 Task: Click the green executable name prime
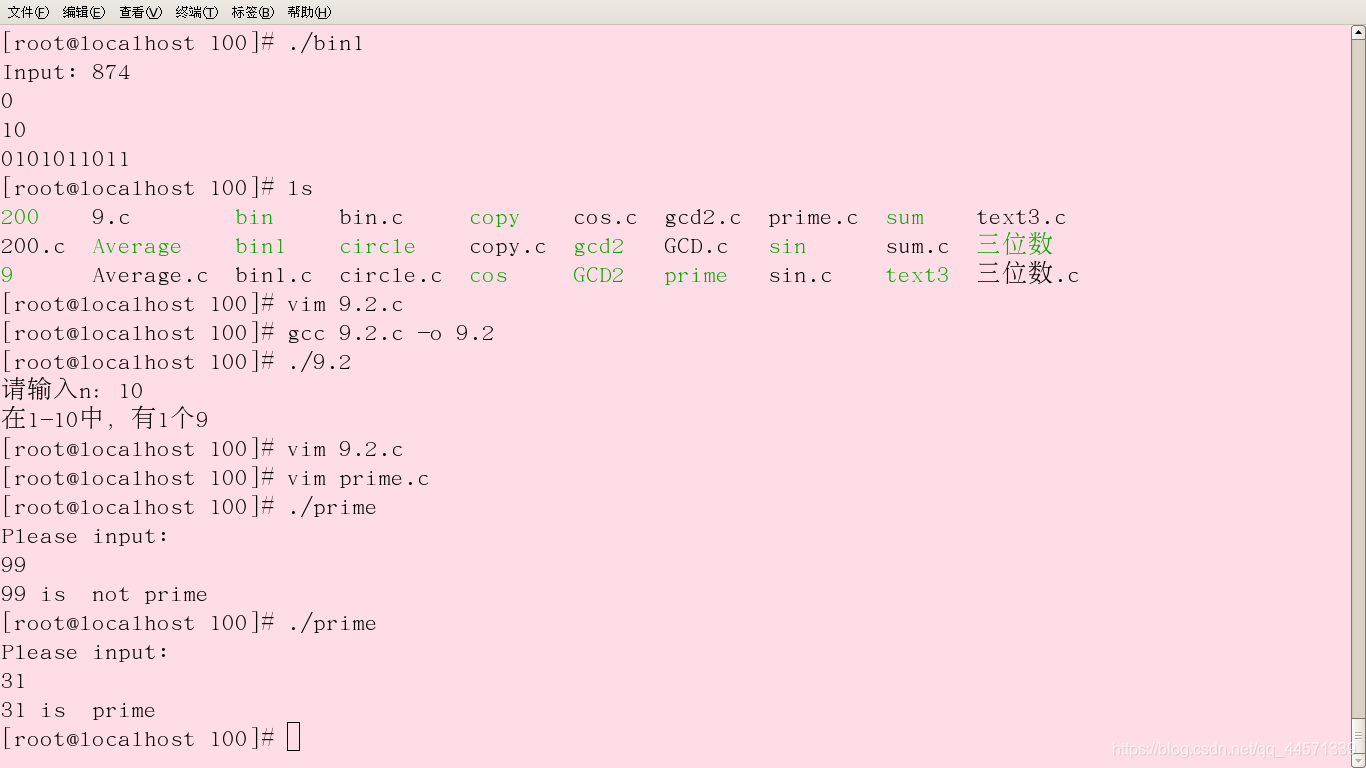coord(696,276)
